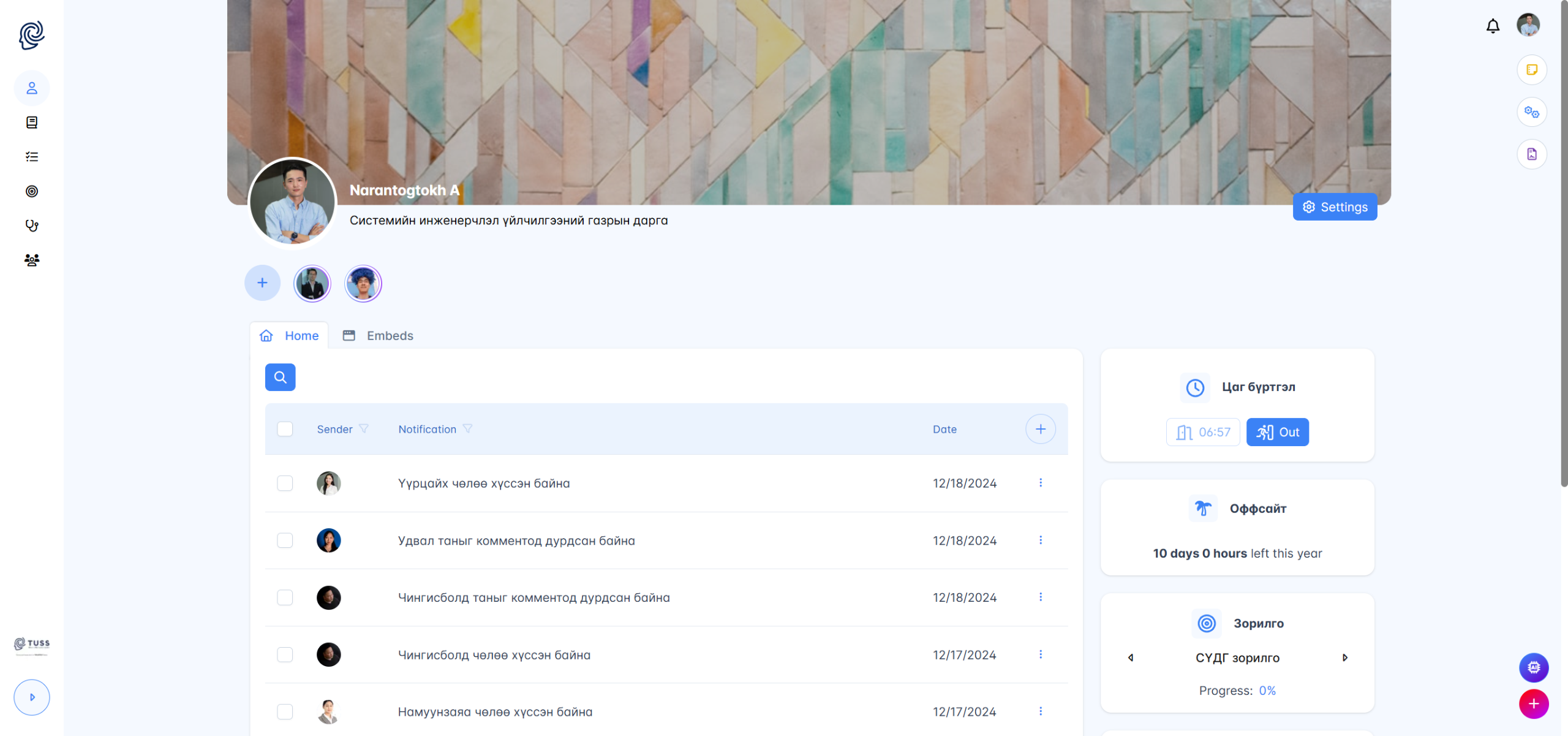This screenshot has width=1568, height=736.
Task: Open the team members sidebar icon
Action: 32,260
